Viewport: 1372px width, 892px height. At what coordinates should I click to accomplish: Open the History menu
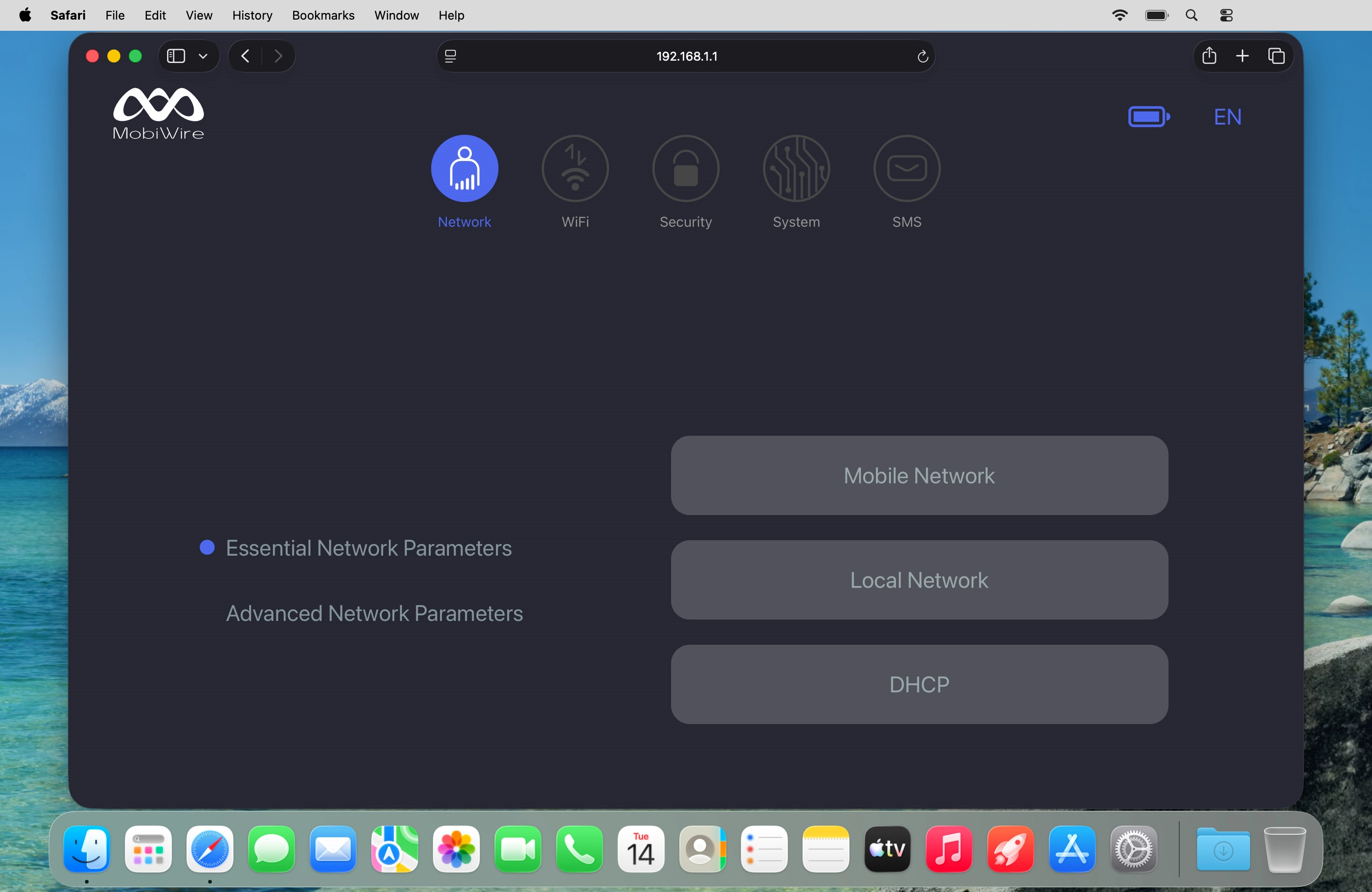point(252,15)
